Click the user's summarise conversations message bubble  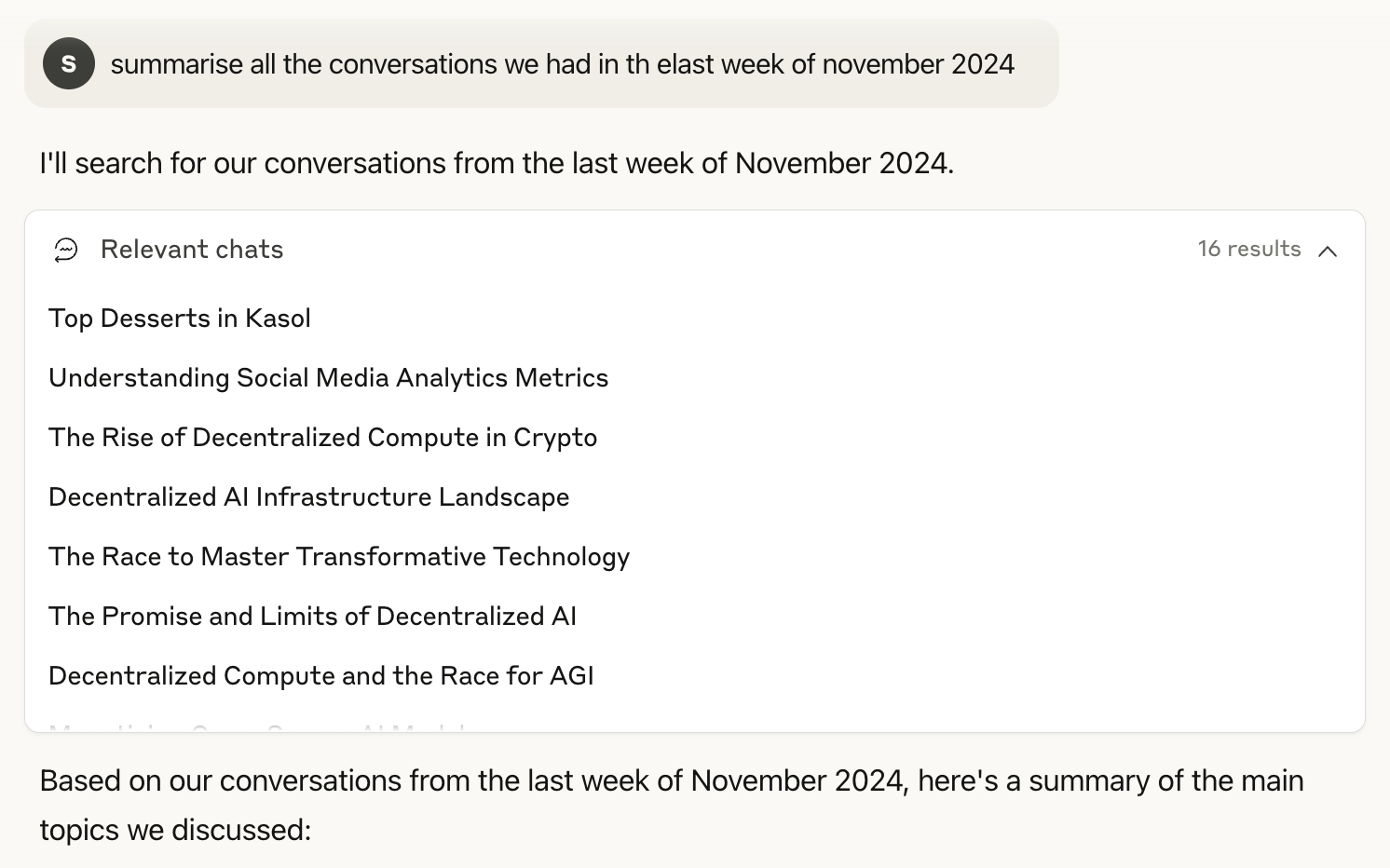562,64
